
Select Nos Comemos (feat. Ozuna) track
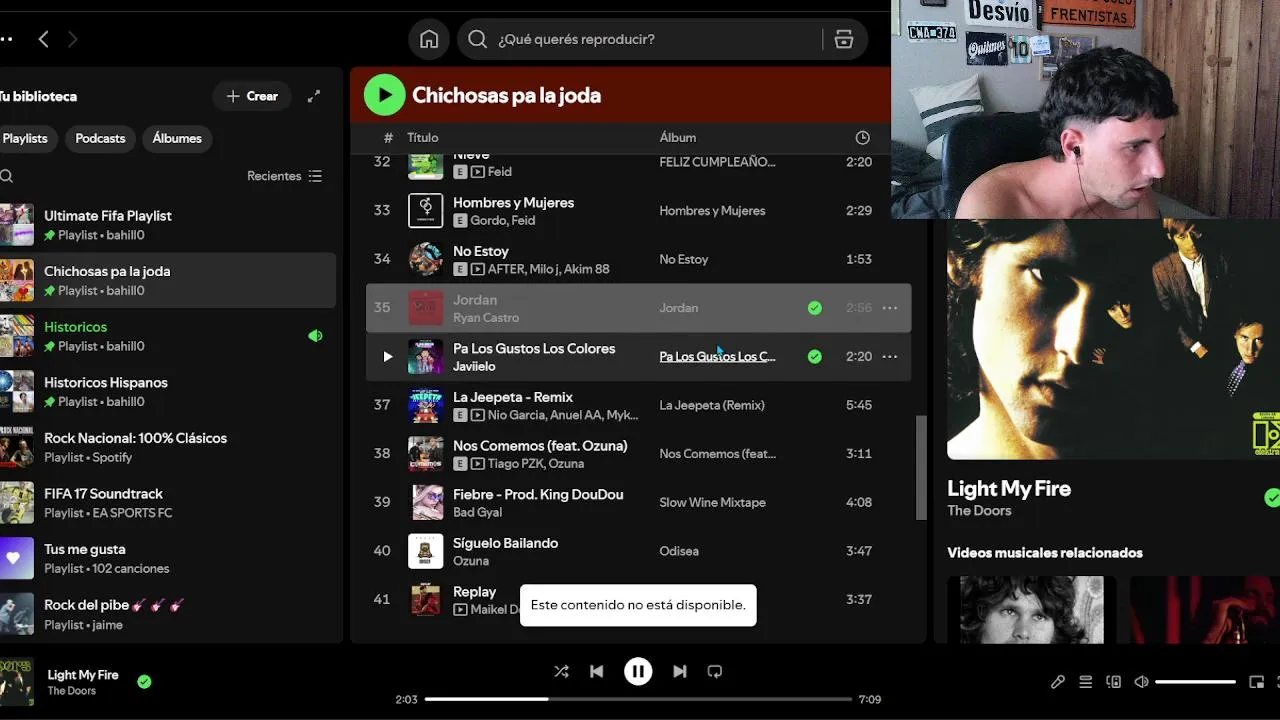pyautogui.click(x=638, y=454)
